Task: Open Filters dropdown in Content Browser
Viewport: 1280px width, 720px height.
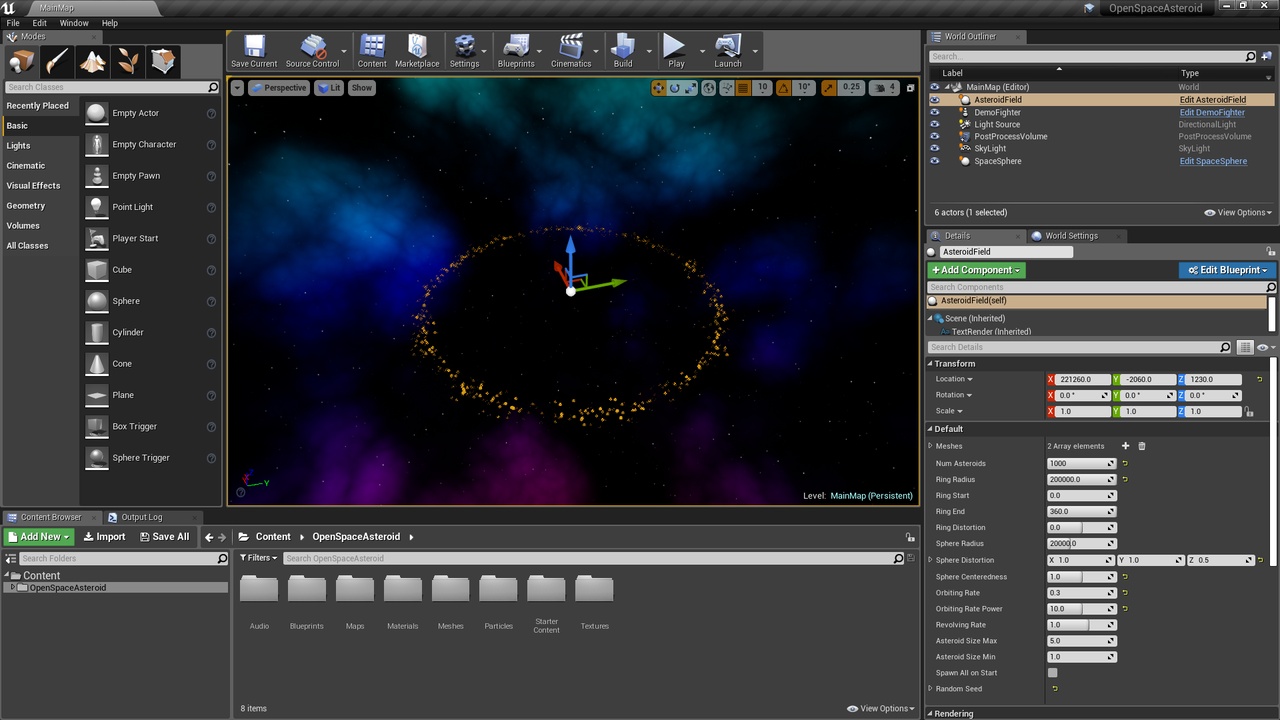Action: (259, 558)
